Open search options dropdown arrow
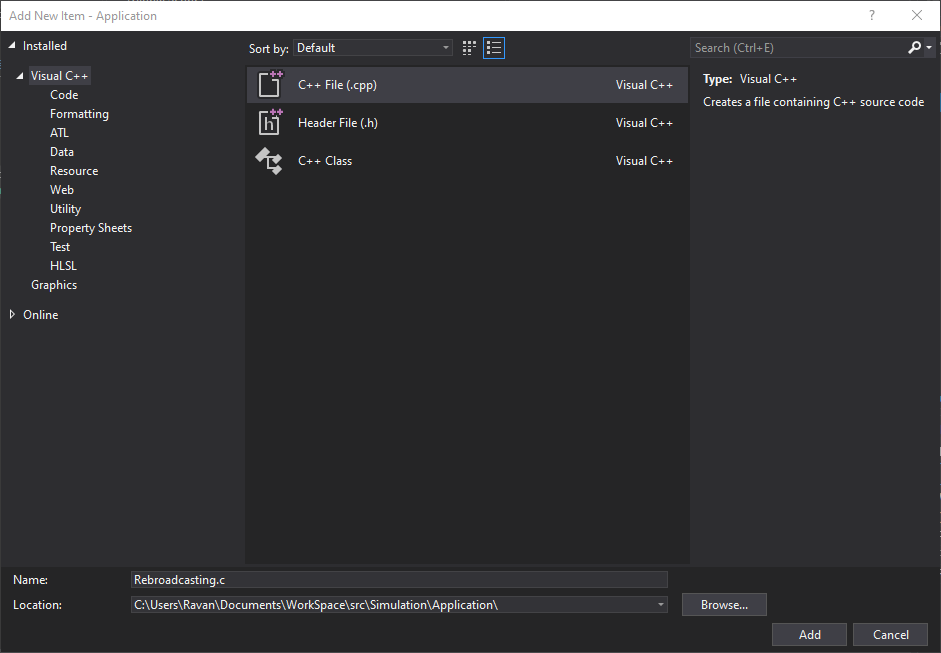 pyautogui.click(x=929, y=47)
